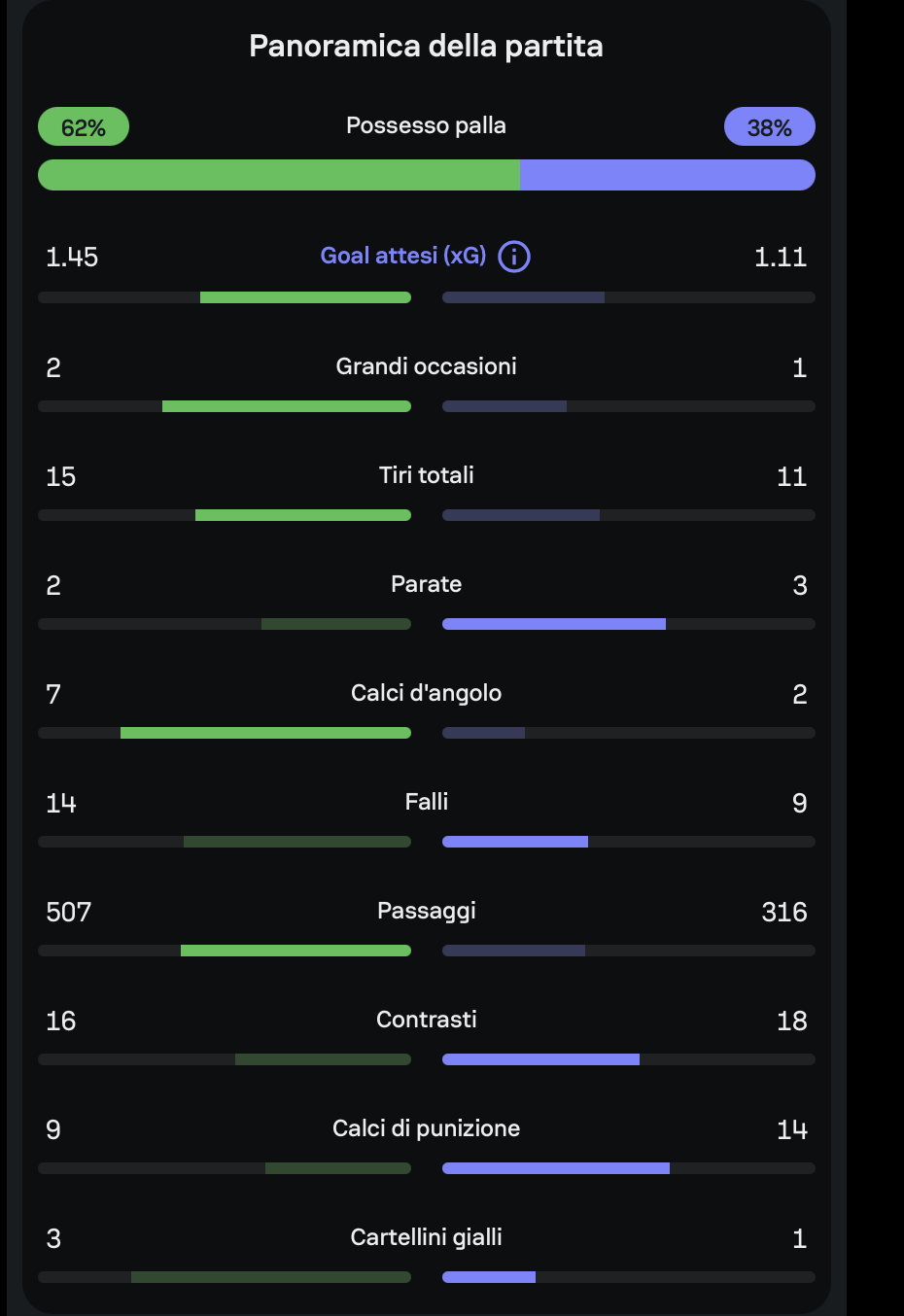The width and height of the screenshot is (904, 1316).
Task: Click the Falli stat label
Action: tap(426, 802)
